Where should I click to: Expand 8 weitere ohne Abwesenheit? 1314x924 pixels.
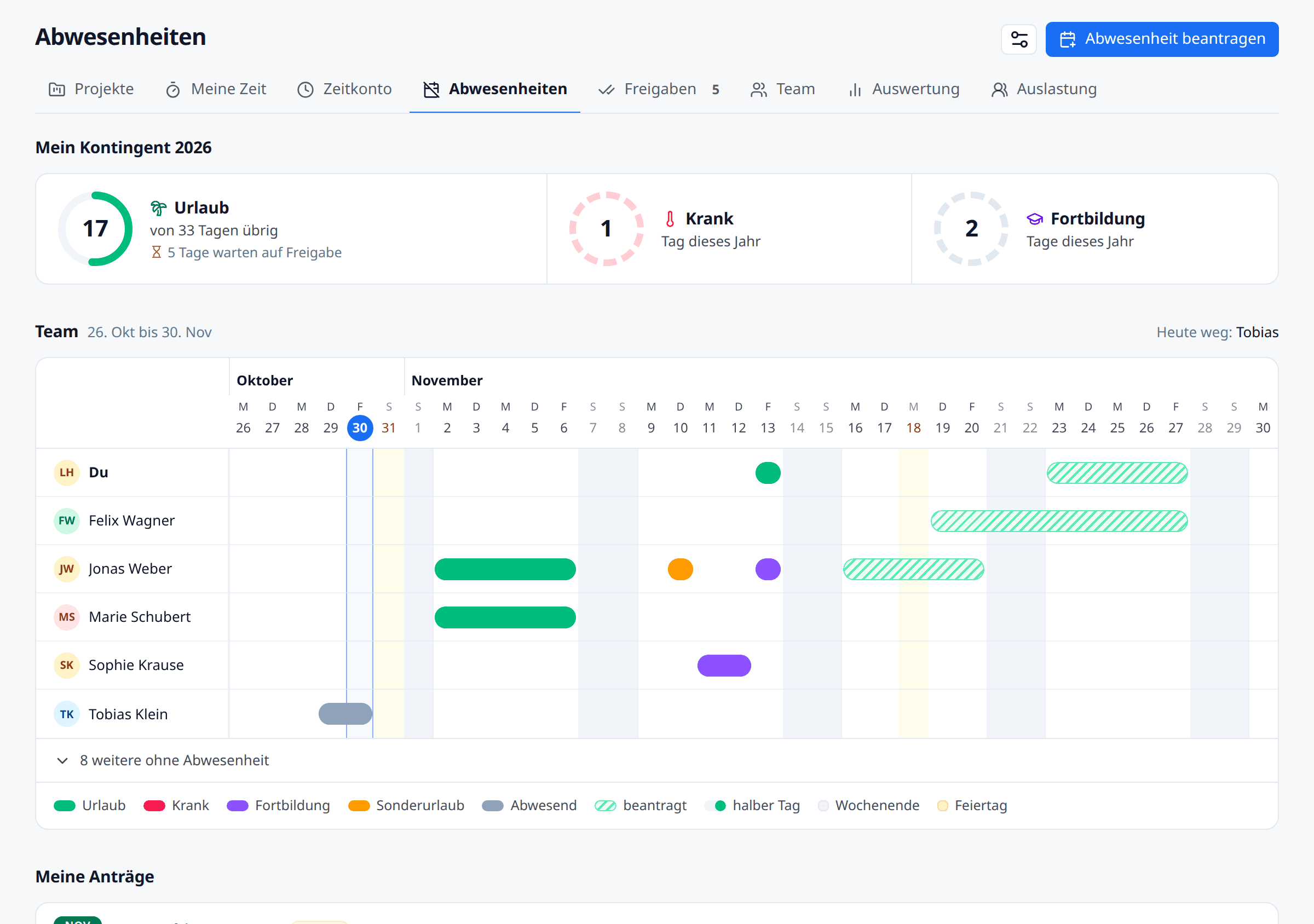(x=657, y=760)
